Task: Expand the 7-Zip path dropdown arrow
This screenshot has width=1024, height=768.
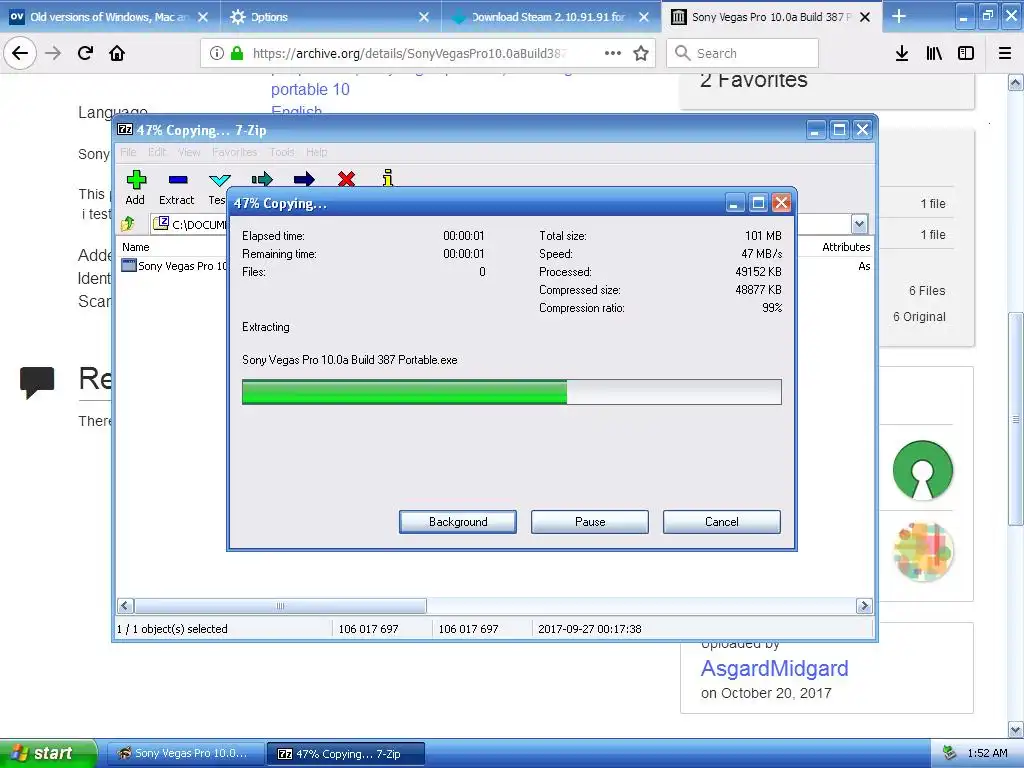Action: [859, 224]
